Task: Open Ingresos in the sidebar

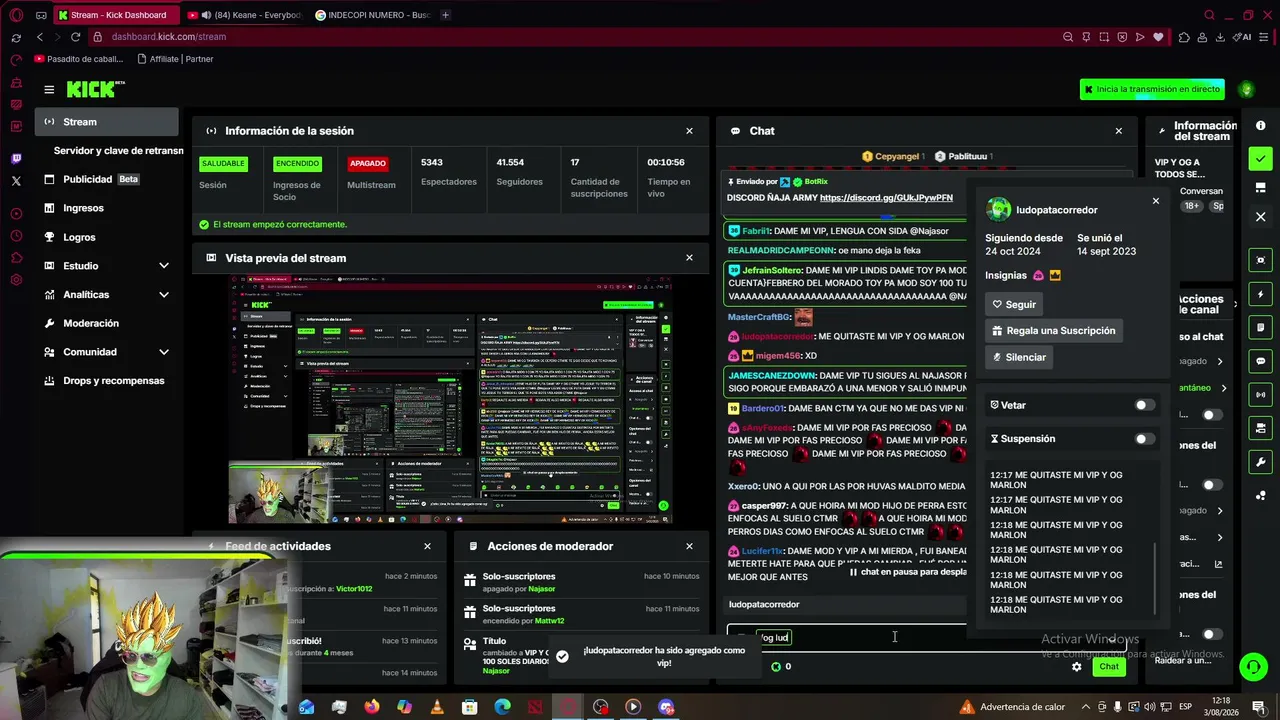Action: (x=106, y=208)
